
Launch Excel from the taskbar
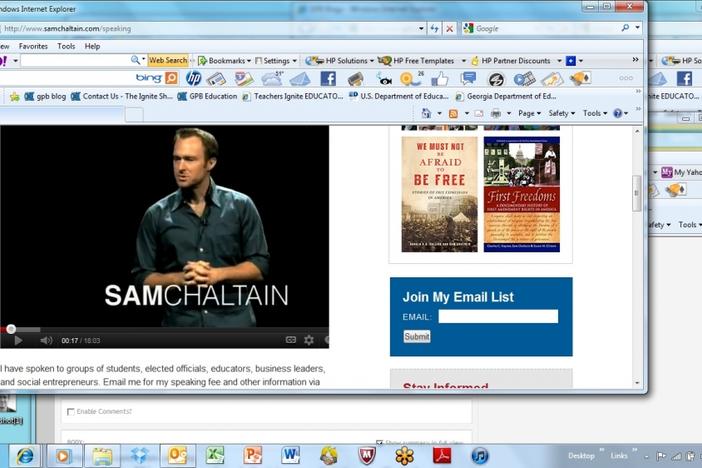click(214, 455)
